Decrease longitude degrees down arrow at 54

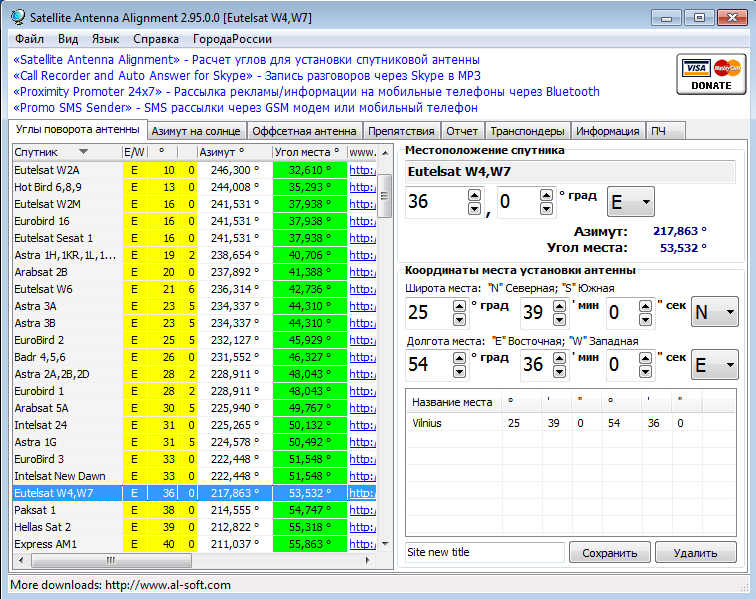459,372
